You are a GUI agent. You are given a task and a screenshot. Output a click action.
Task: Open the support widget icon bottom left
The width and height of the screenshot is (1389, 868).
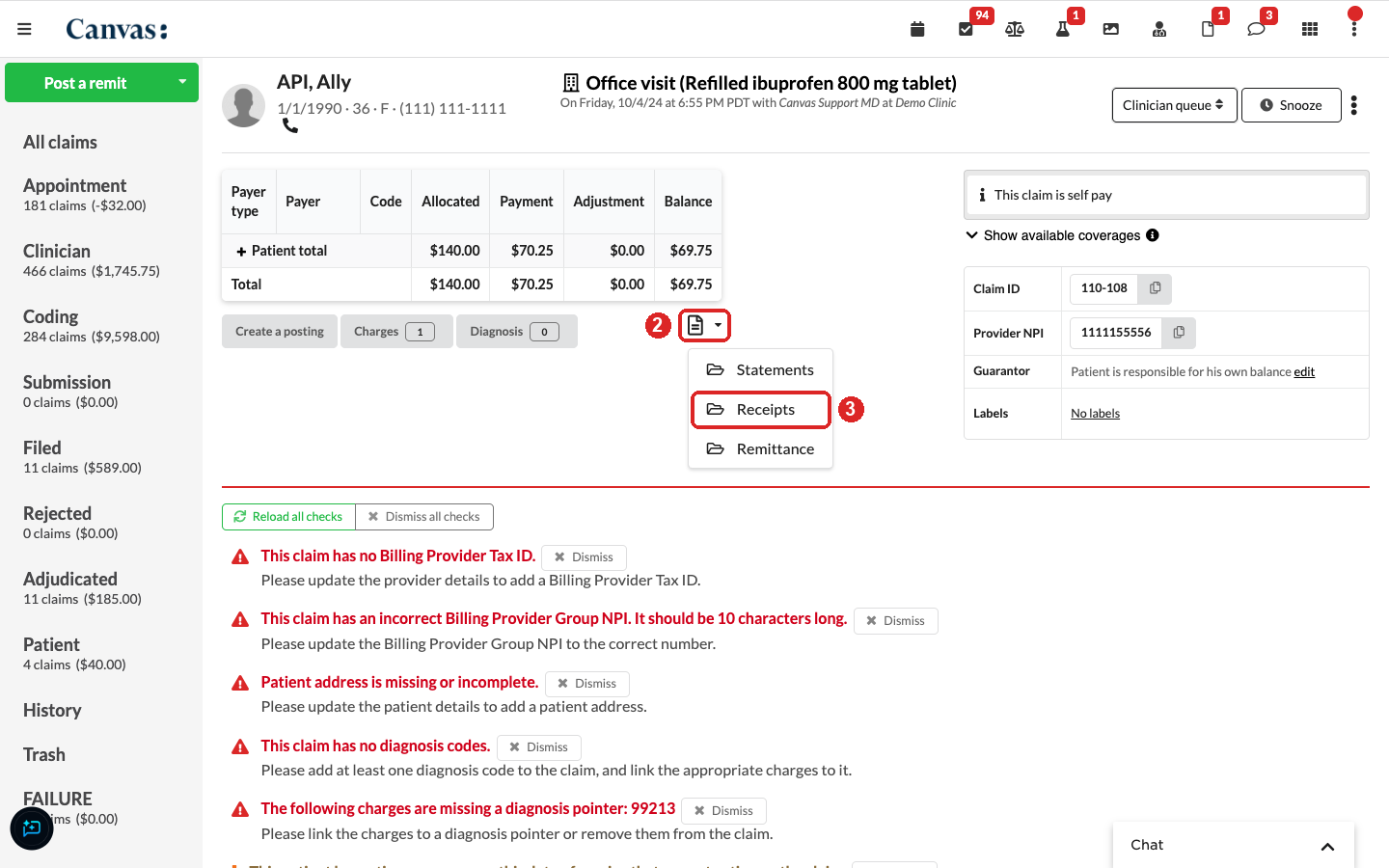pyautogui.click(x=32, y=828)
